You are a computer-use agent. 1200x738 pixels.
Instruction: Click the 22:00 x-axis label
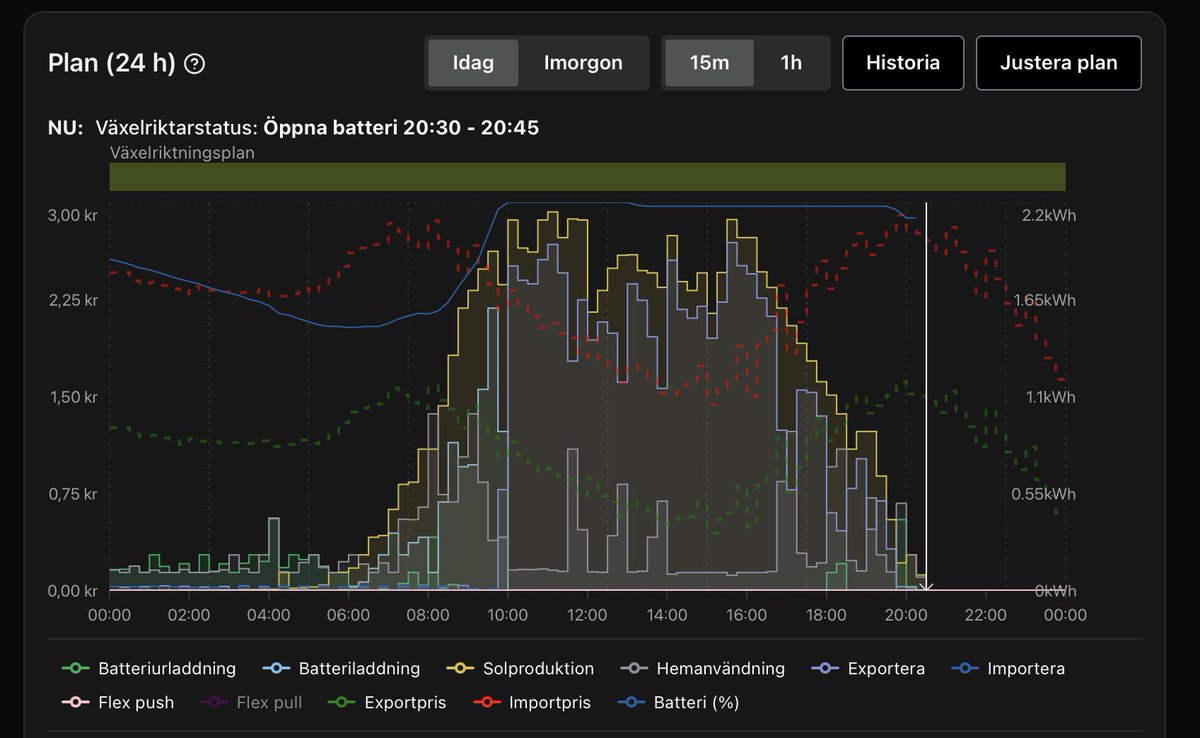(985, 615)
